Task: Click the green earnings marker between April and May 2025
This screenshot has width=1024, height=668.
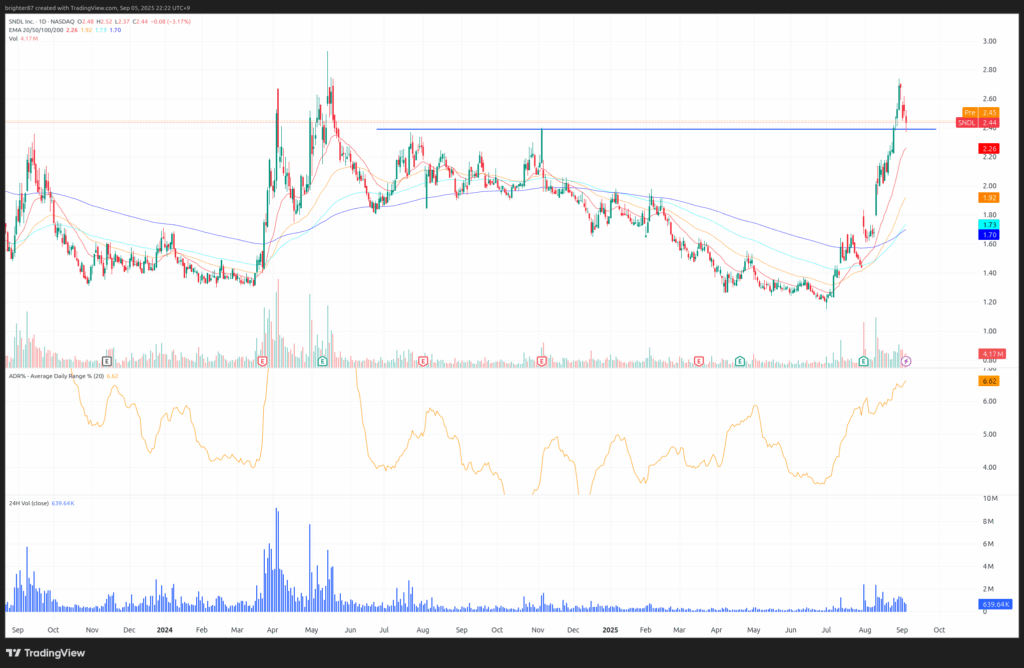Action: click(740, 361)
